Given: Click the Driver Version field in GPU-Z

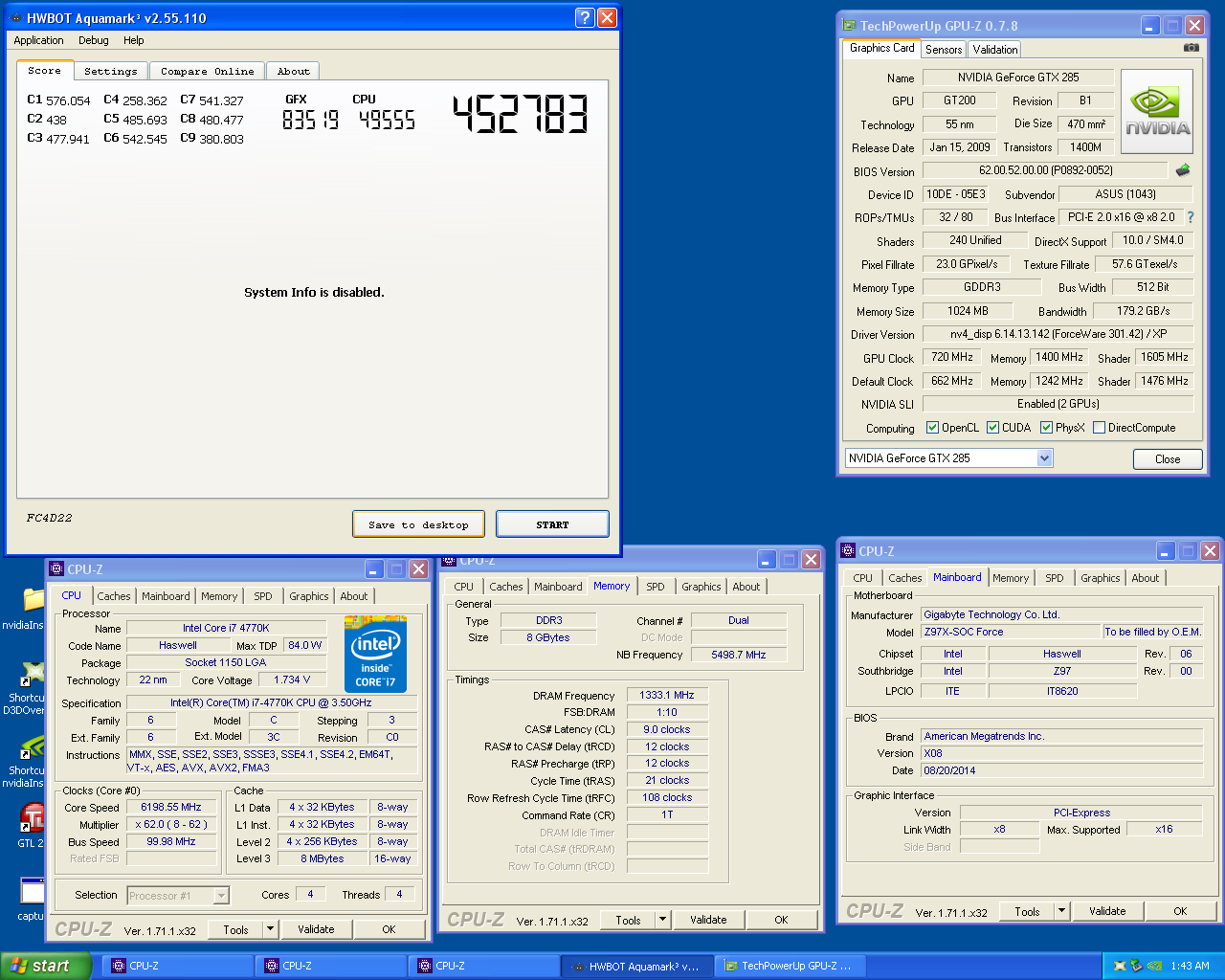Looking at the screenshot, I should pos(1058,334).
